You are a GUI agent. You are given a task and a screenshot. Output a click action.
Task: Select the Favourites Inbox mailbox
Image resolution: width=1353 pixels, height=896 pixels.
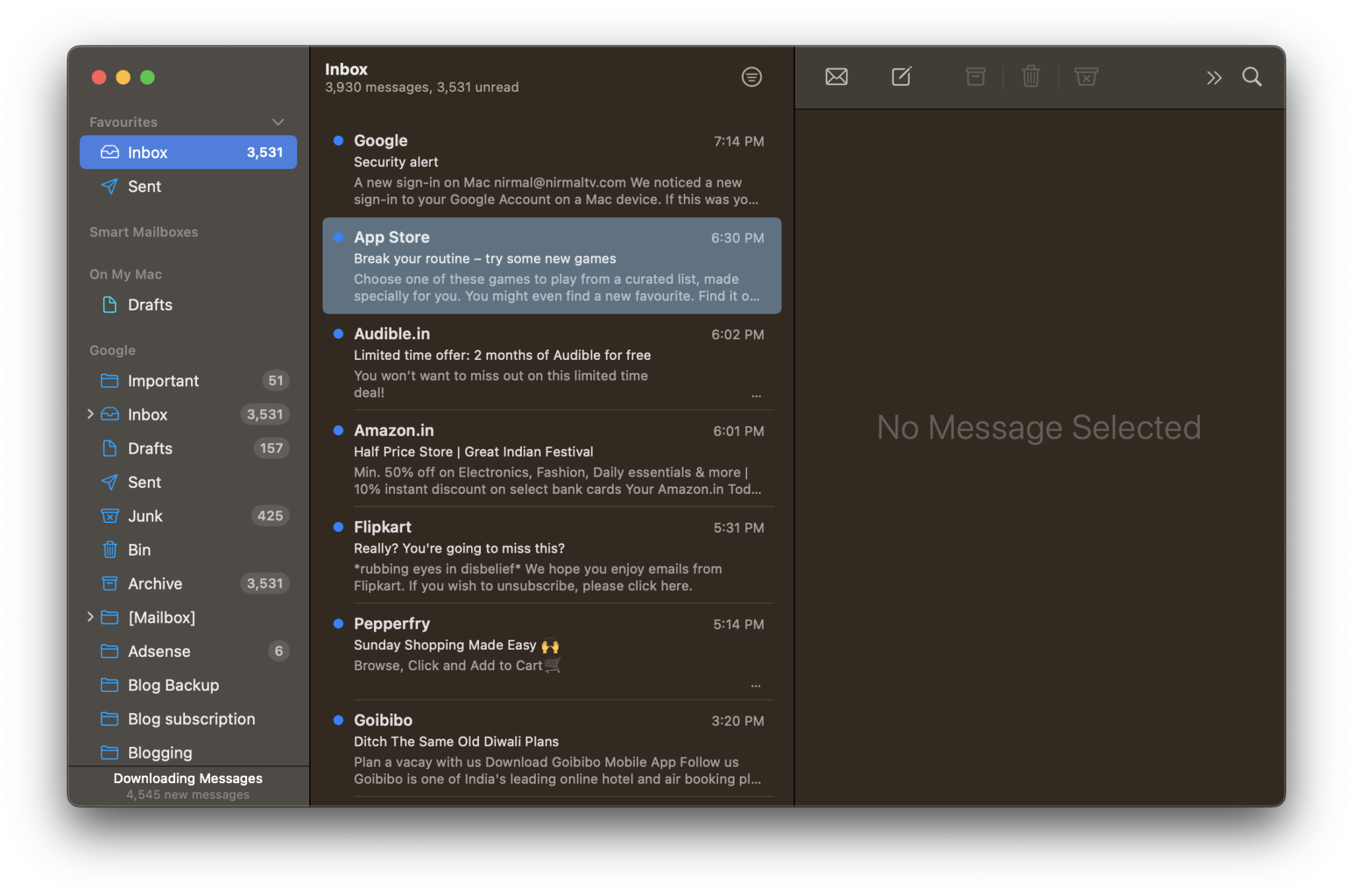click(188, 153)
